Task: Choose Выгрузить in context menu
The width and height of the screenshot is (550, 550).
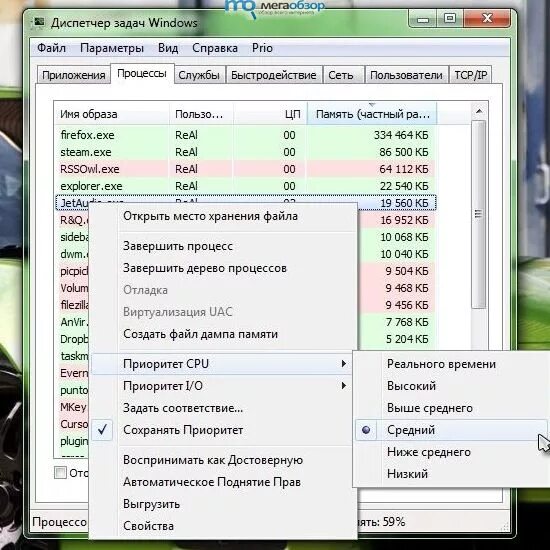Action: (x=224, y=504)
